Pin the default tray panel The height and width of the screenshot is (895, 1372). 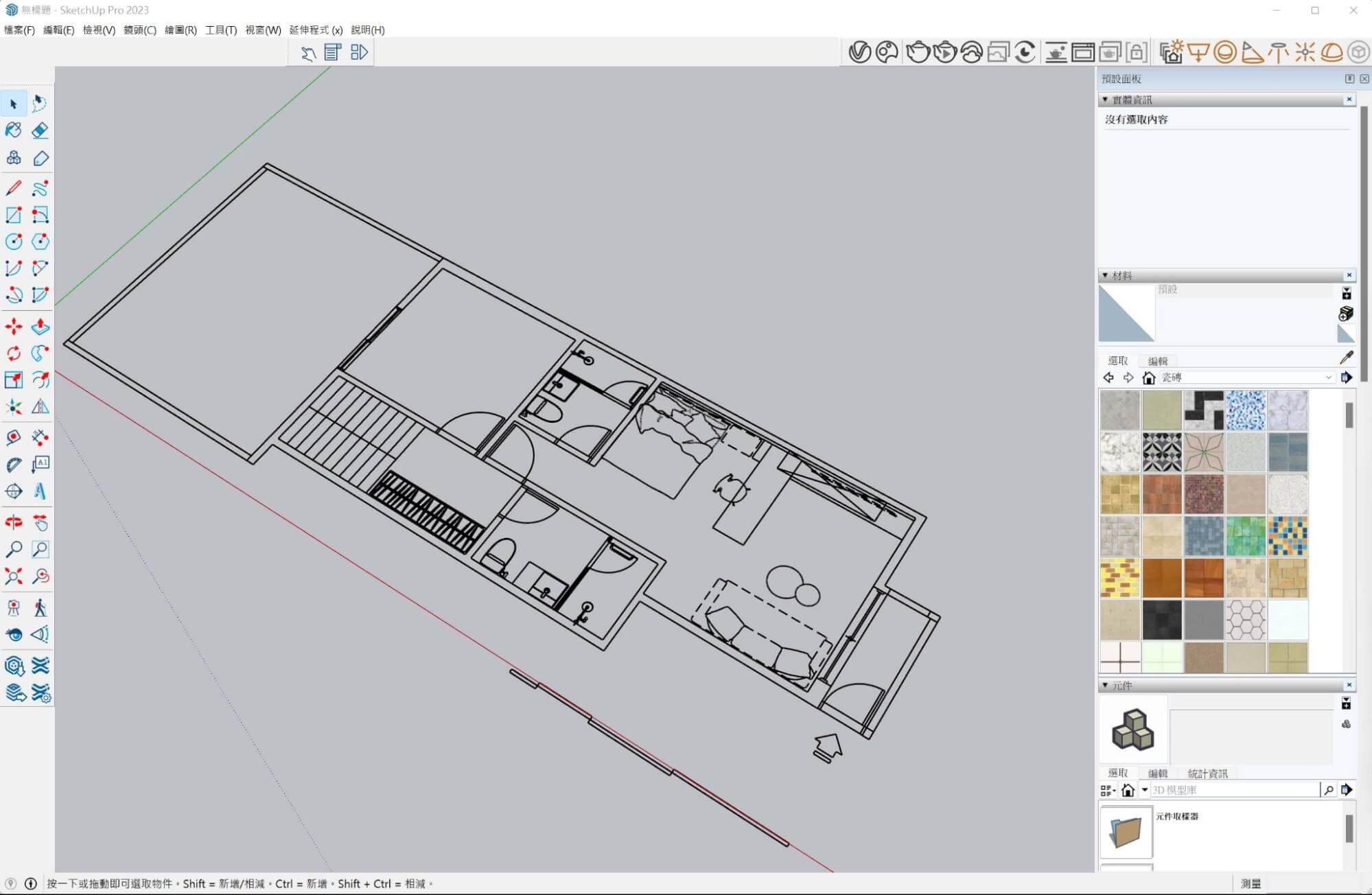click(x=1349, y=79)
